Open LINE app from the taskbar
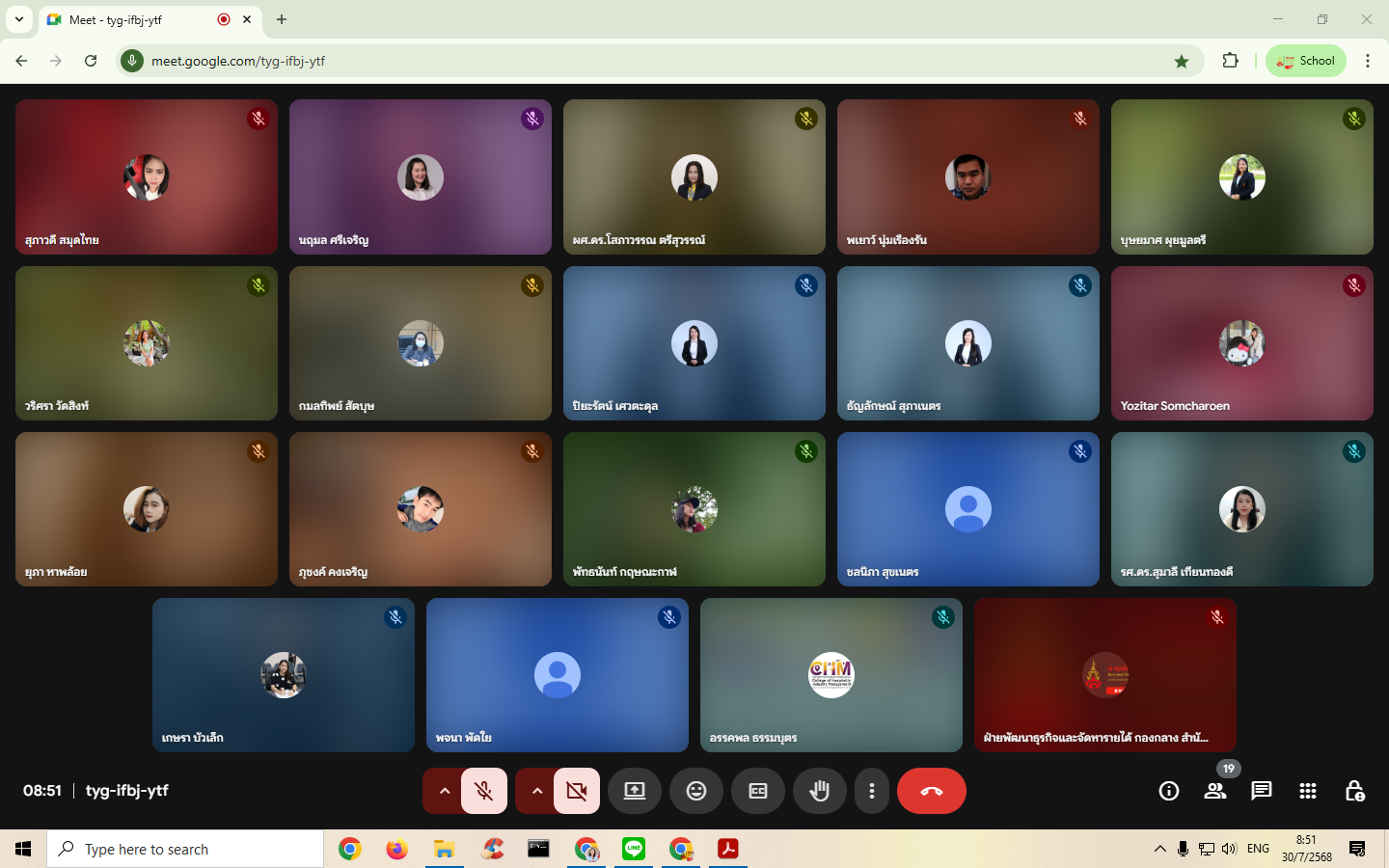Screen dimensions: 1389x868 click(634, 849)
